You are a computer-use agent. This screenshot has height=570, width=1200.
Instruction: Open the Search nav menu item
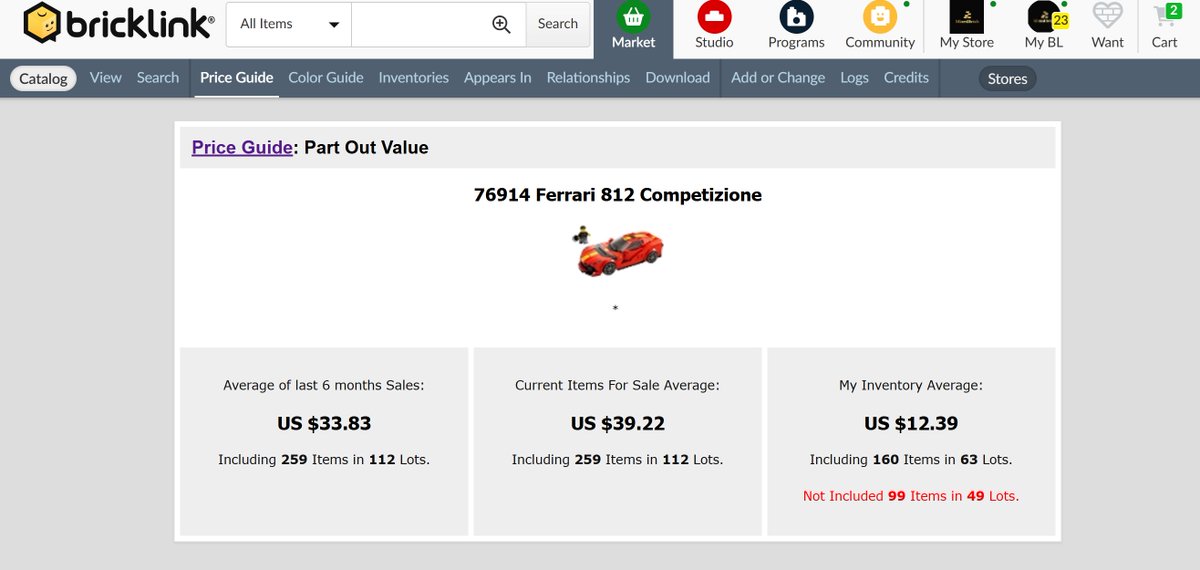pyautogui.click(x=158, y=78)
